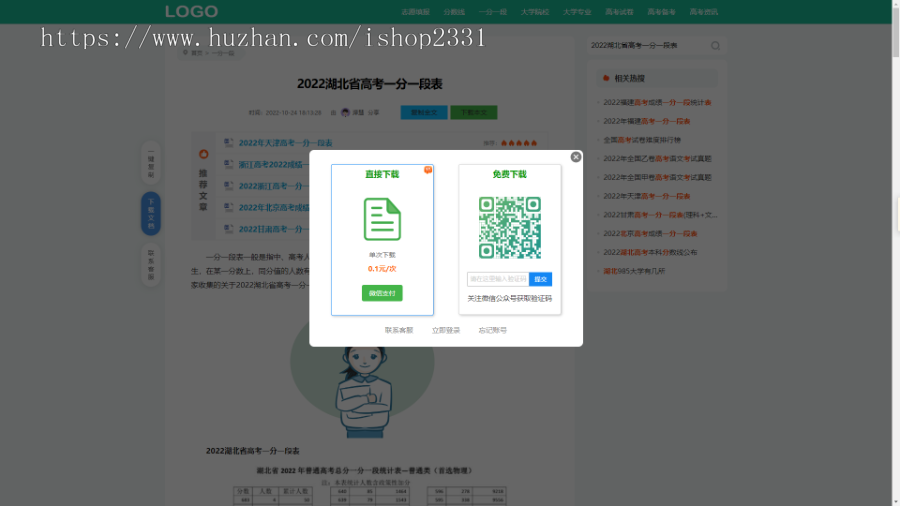This screenshot has width=900, height=506.
Task: Click the orange badge on 直接下载 card
Action: point(428,169)
